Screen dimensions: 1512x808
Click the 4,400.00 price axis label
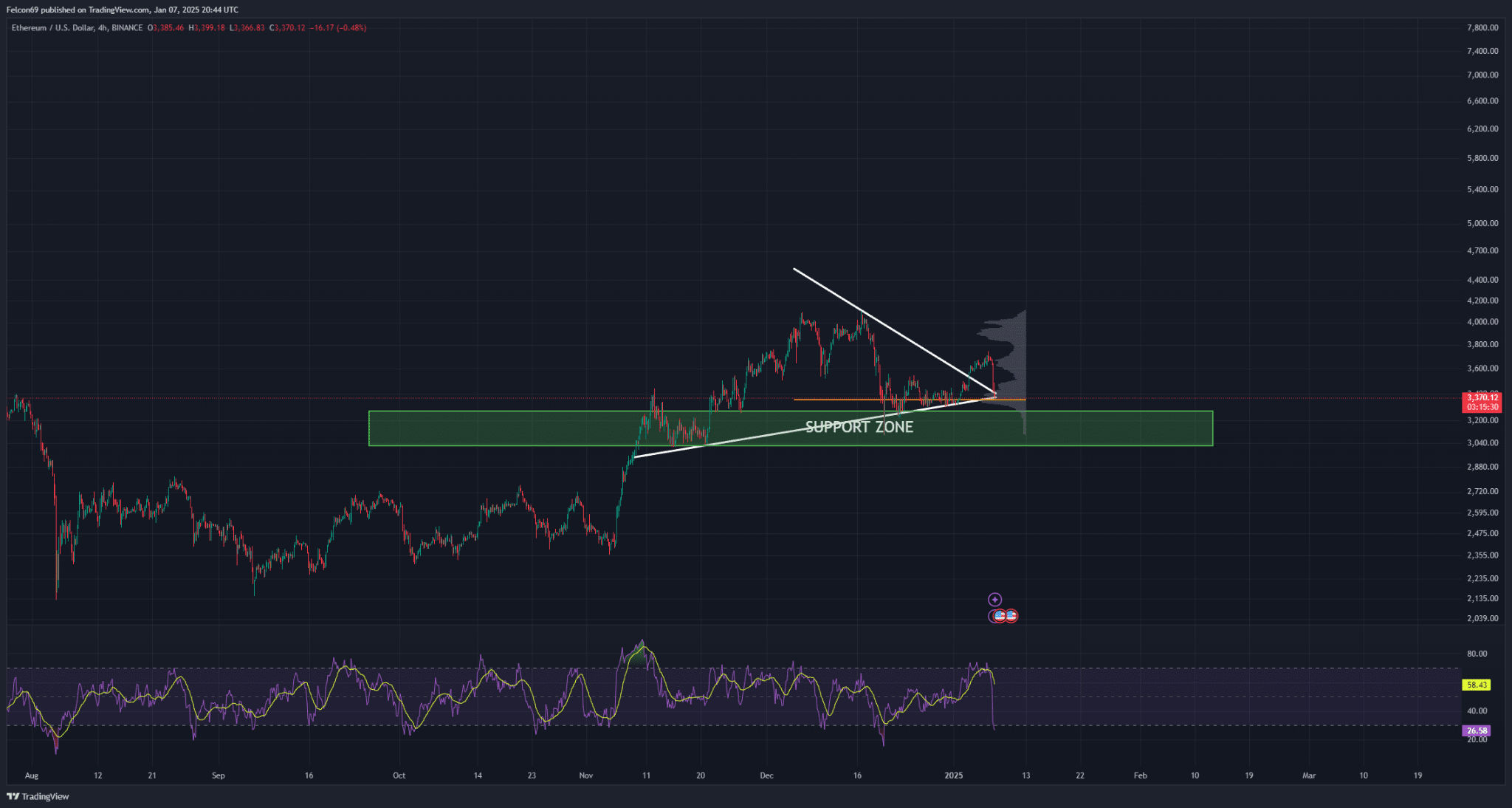tap(1482, 280)
